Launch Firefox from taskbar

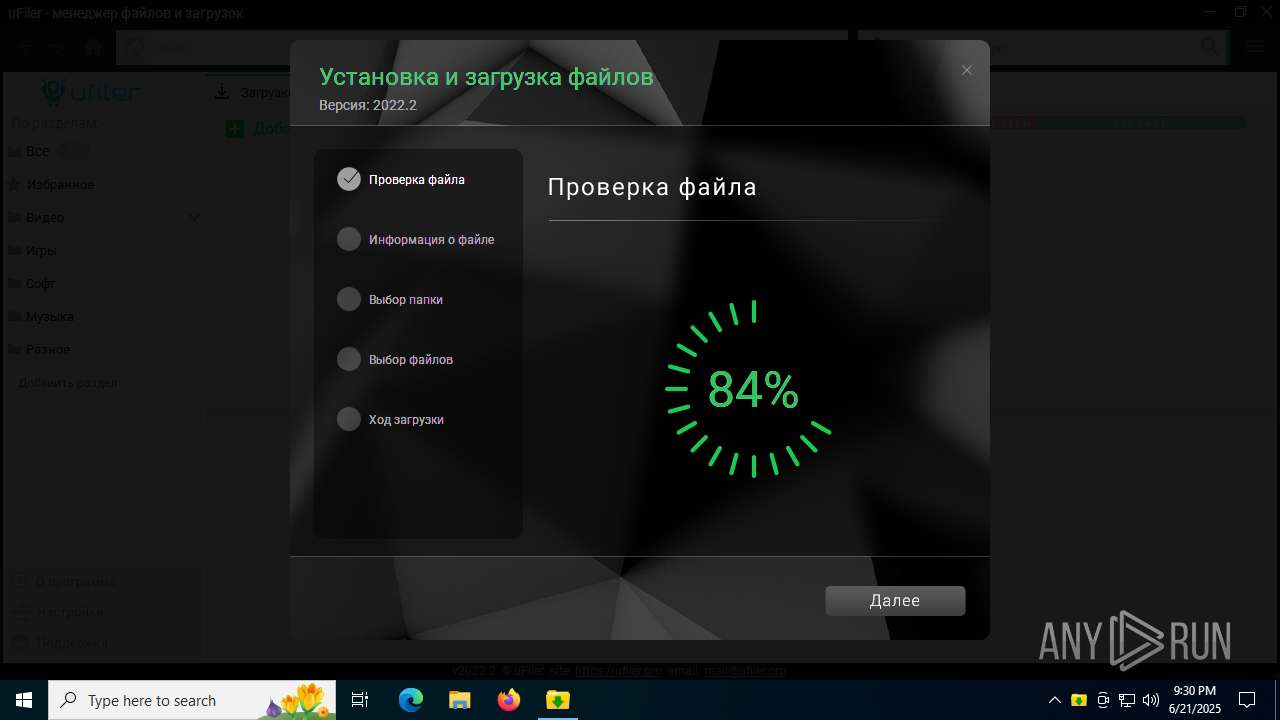(509, 700)
